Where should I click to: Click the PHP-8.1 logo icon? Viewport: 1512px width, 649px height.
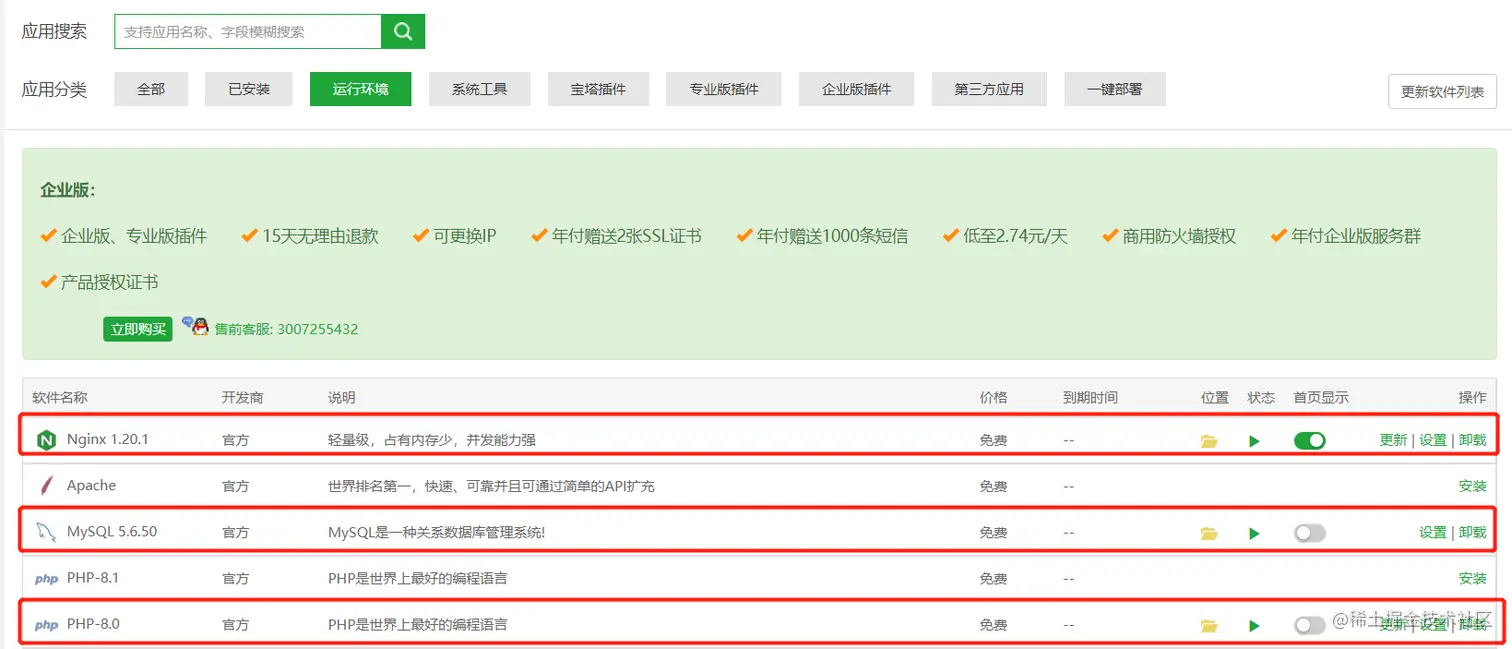(46, 579)
